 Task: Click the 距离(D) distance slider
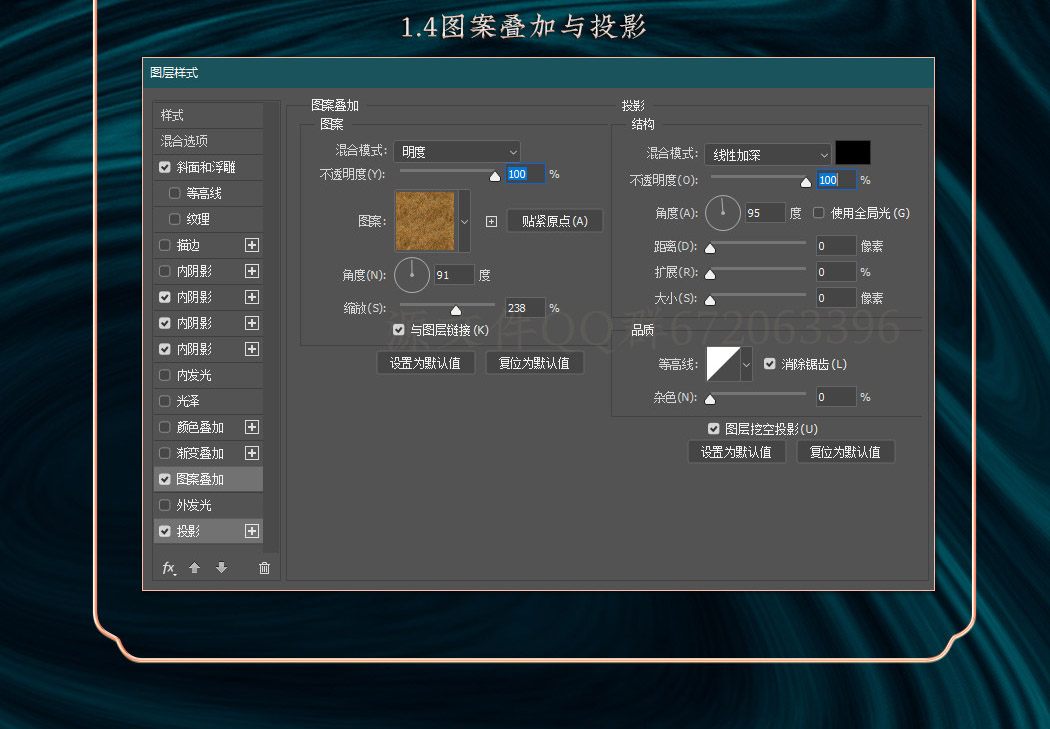click(758, 246)
